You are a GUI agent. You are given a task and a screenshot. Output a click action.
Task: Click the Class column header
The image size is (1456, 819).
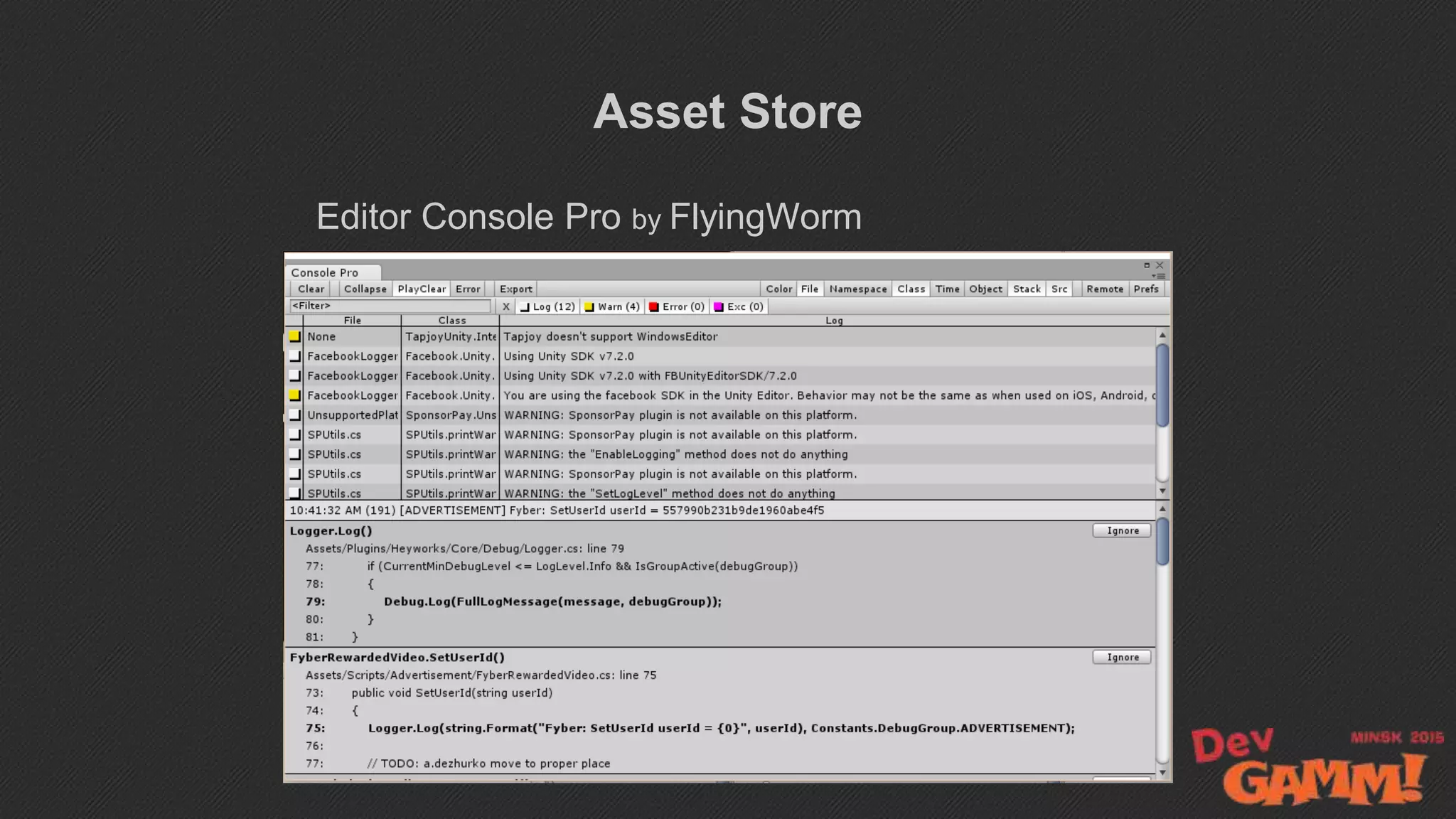point(451,321)
